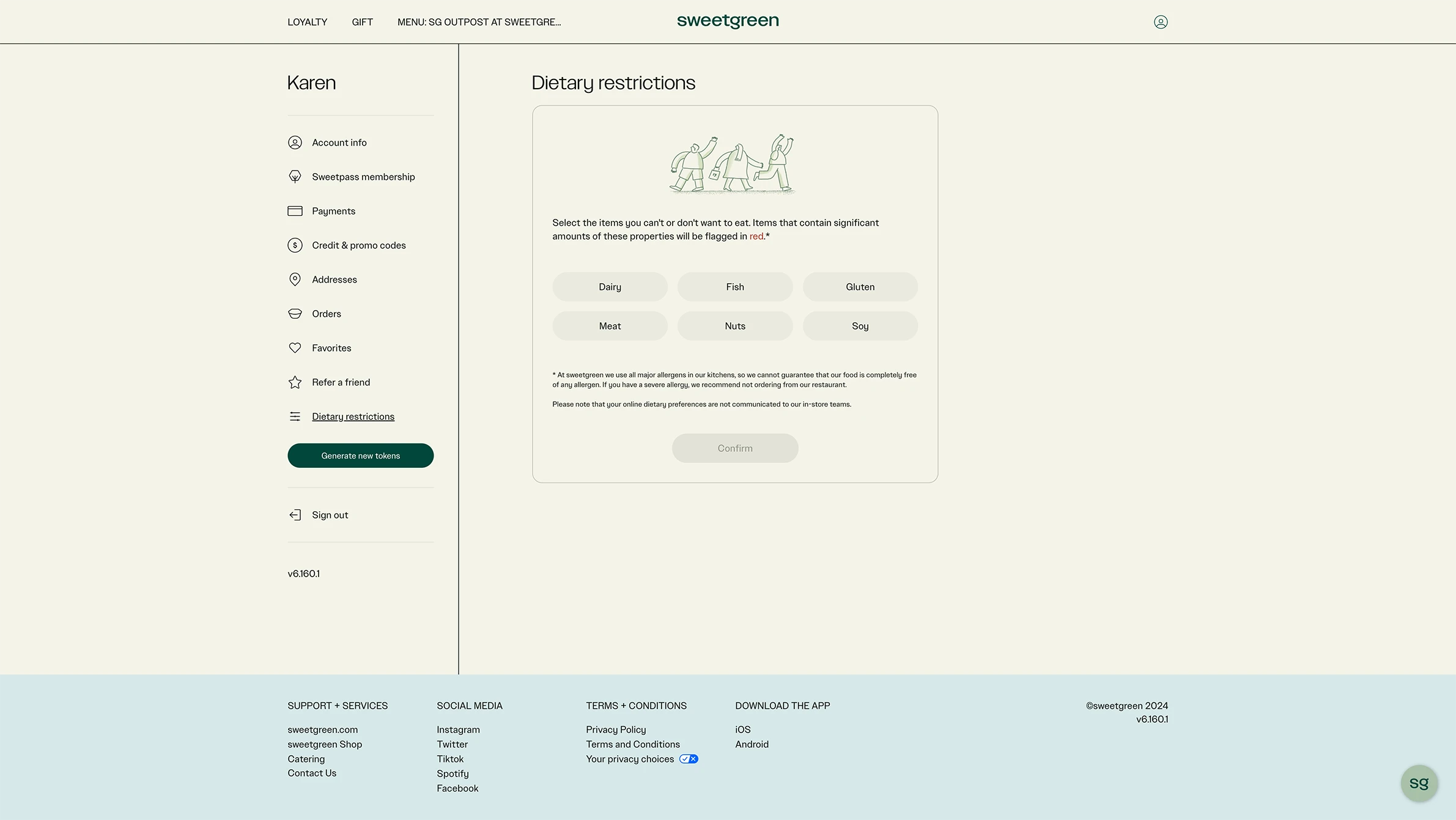Click the Sign out link
This screenshot has height=820, width=1456.
pyautogui.click(x=330, y=515)
